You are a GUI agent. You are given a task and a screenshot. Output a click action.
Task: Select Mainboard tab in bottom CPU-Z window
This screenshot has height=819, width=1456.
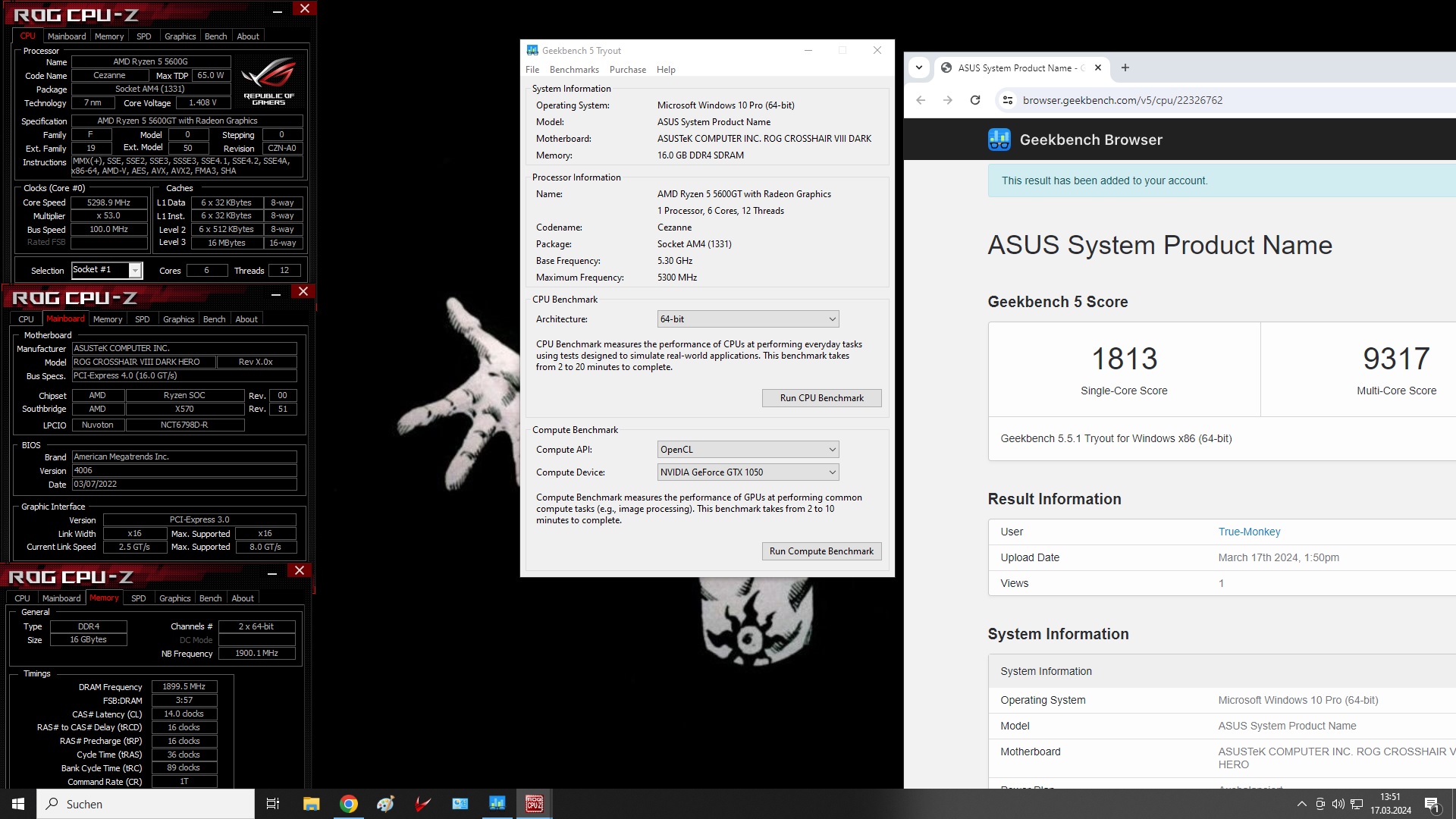point(61,598)
